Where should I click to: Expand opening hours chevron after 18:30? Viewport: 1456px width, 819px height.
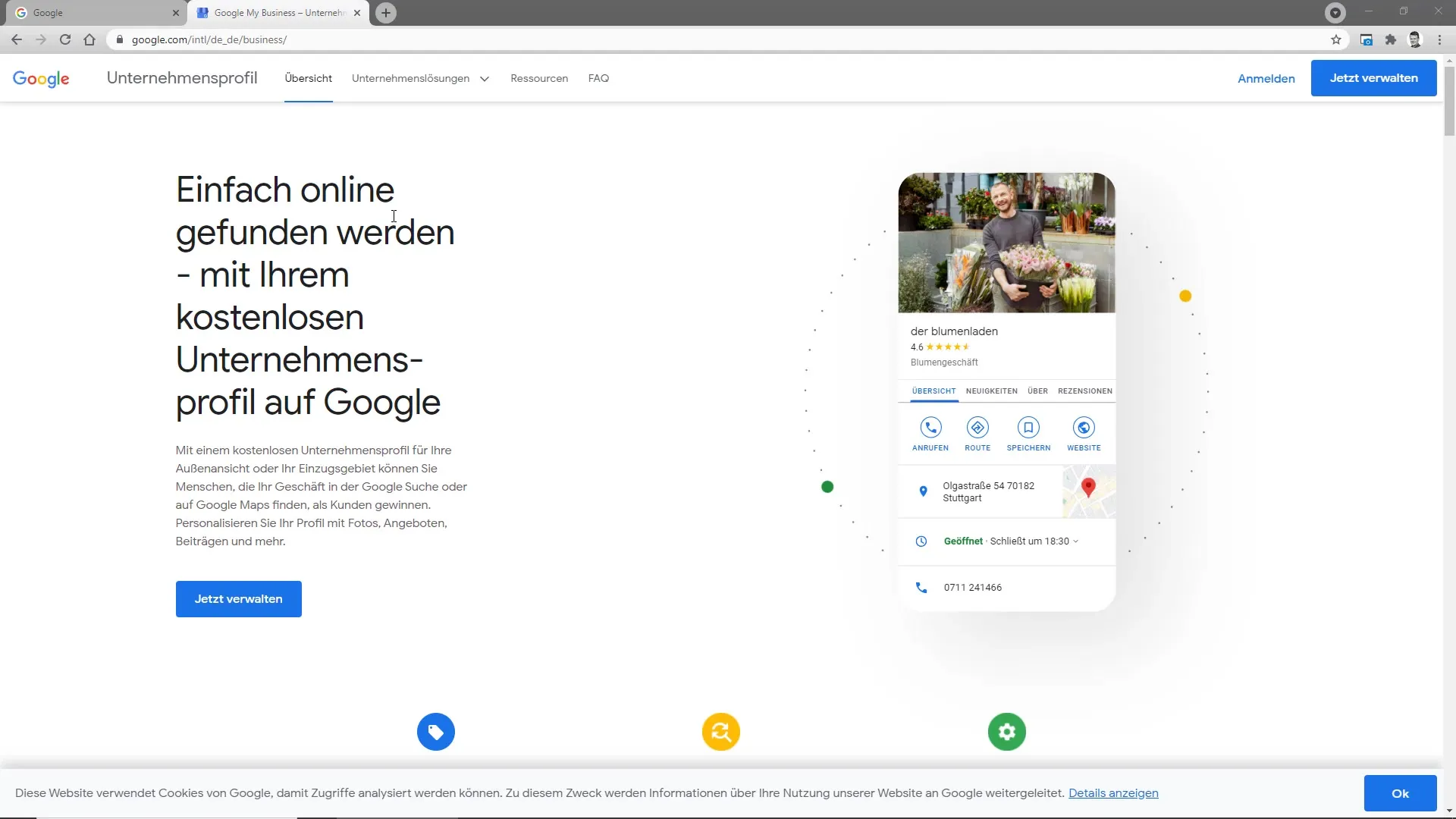pyautogui.click(x=1076, y=541)
